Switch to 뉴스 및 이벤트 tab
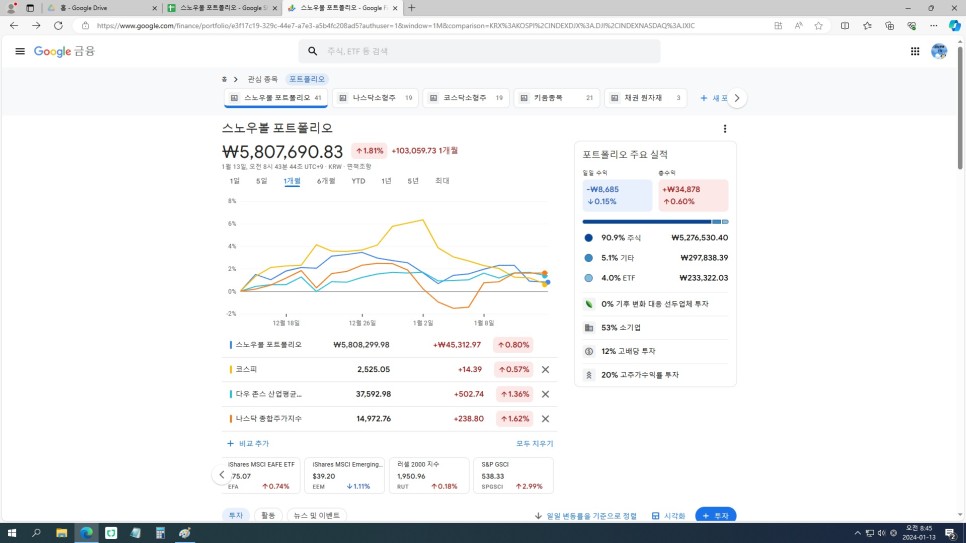966x543 pixels. tap(317, 516)
